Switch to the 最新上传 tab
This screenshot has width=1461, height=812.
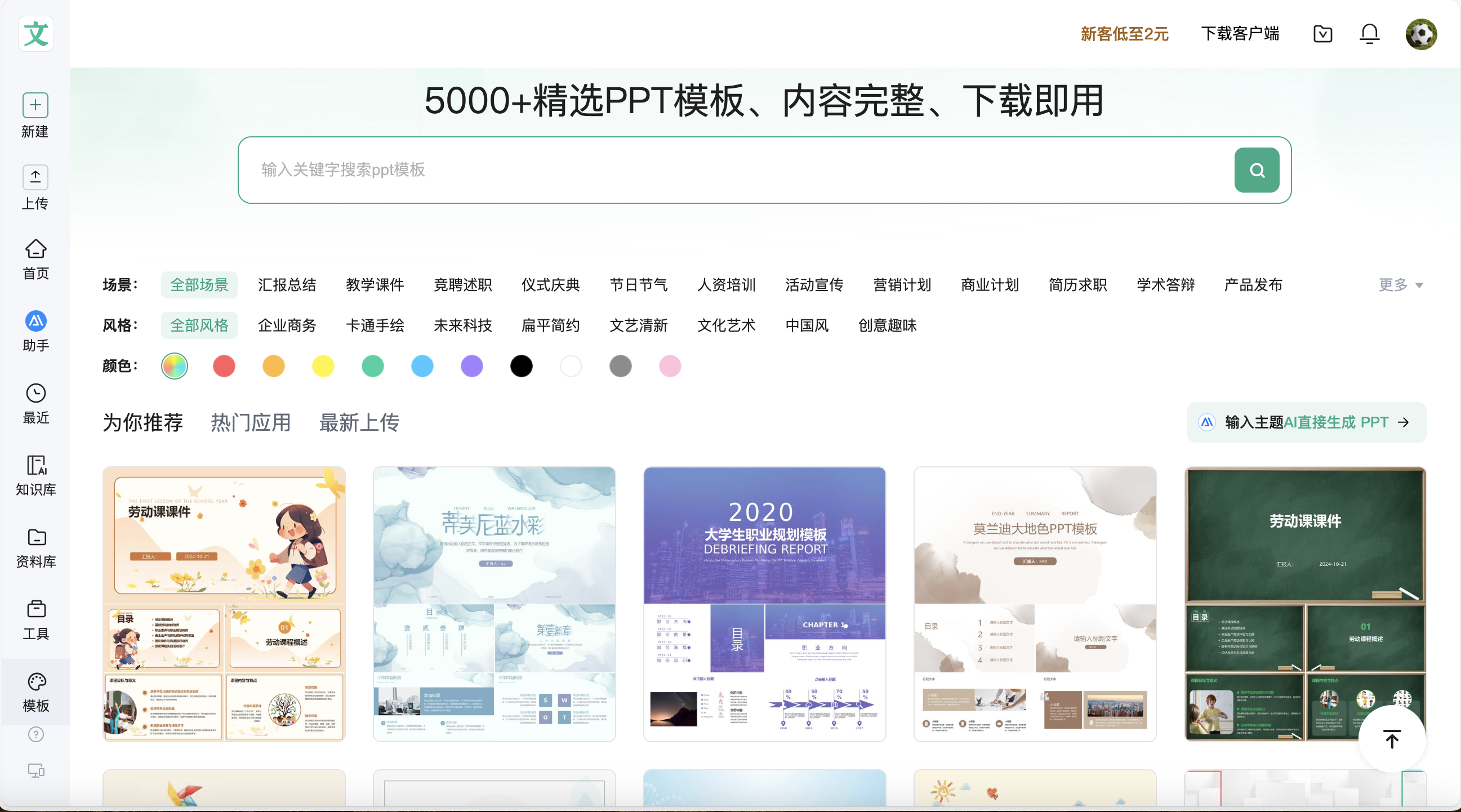[x=359, y=423]
